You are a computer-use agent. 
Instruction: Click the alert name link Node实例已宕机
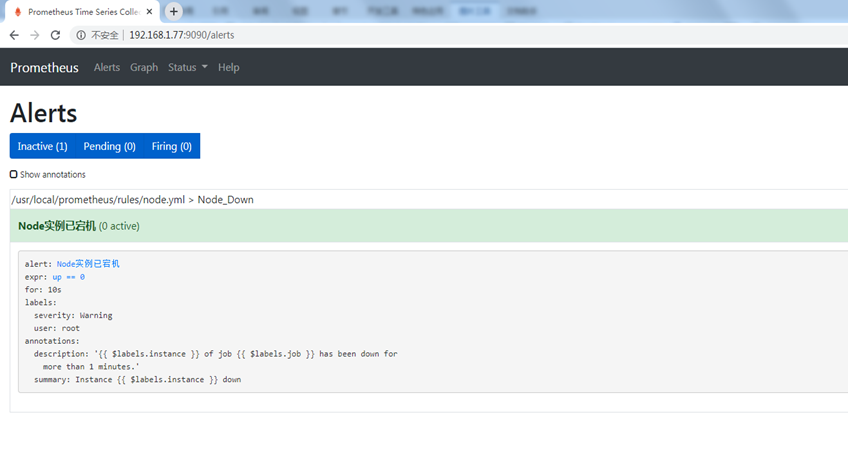(88, 264)
